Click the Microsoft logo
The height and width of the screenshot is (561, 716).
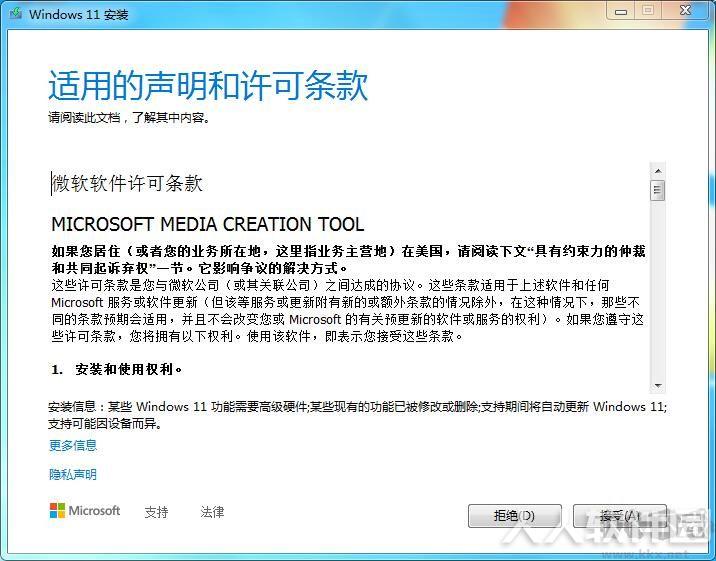pos(85,510)
